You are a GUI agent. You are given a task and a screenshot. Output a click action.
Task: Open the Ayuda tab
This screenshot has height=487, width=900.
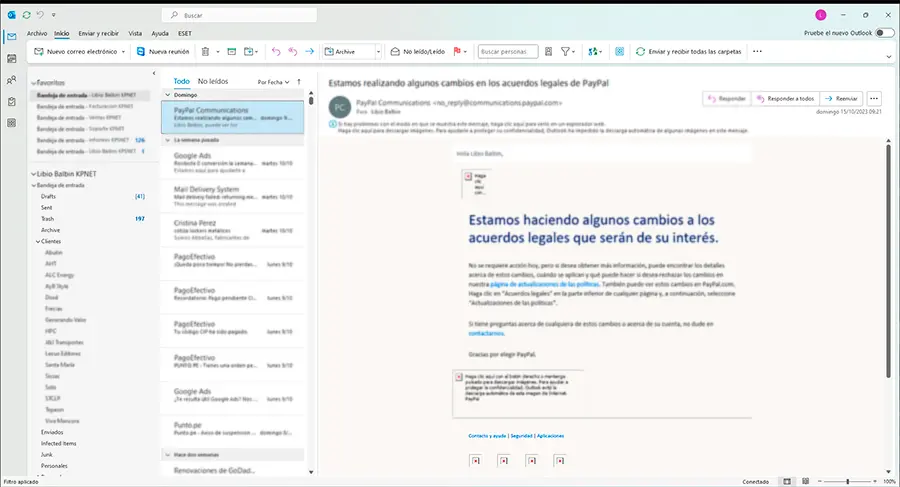(160, 33)
